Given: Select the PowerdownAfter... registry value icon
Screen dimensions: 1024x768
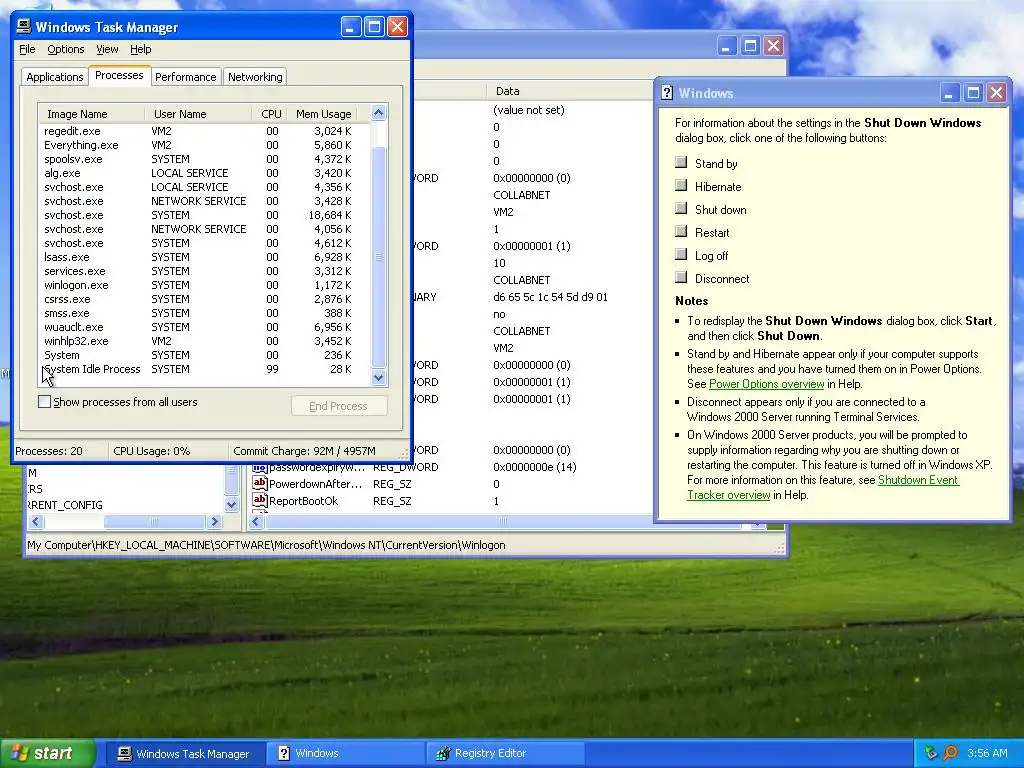Looking at the screenshot, I should (x=260, y=484).
